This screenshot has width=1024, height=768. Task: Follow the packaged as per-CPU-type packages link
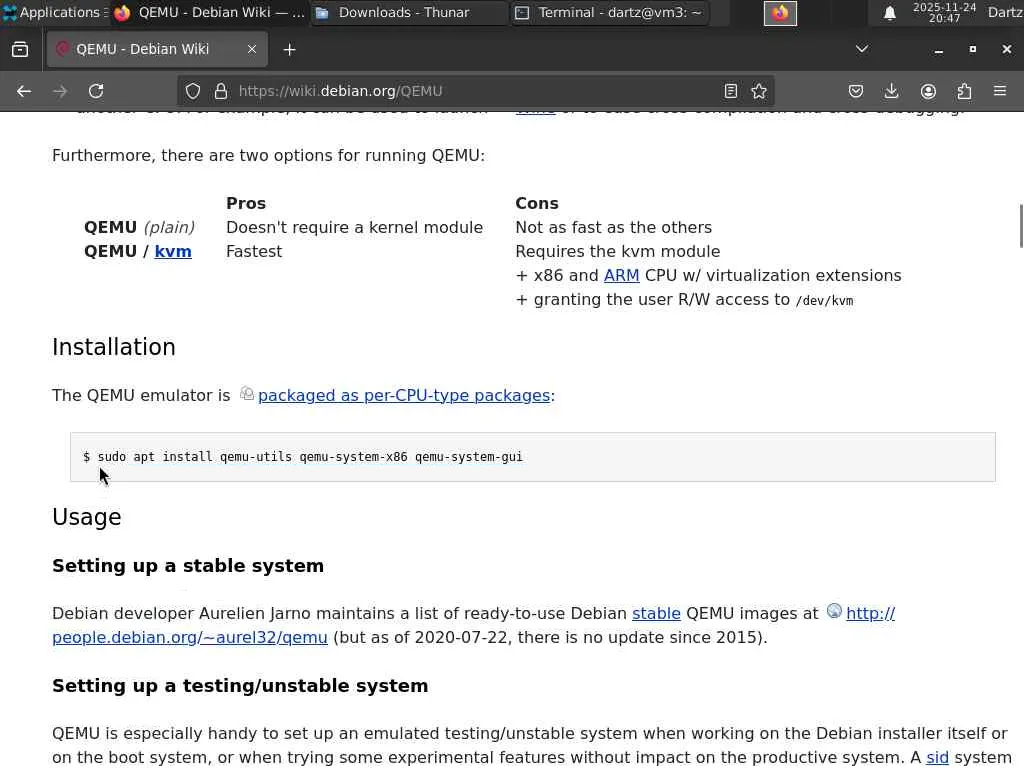403,395
